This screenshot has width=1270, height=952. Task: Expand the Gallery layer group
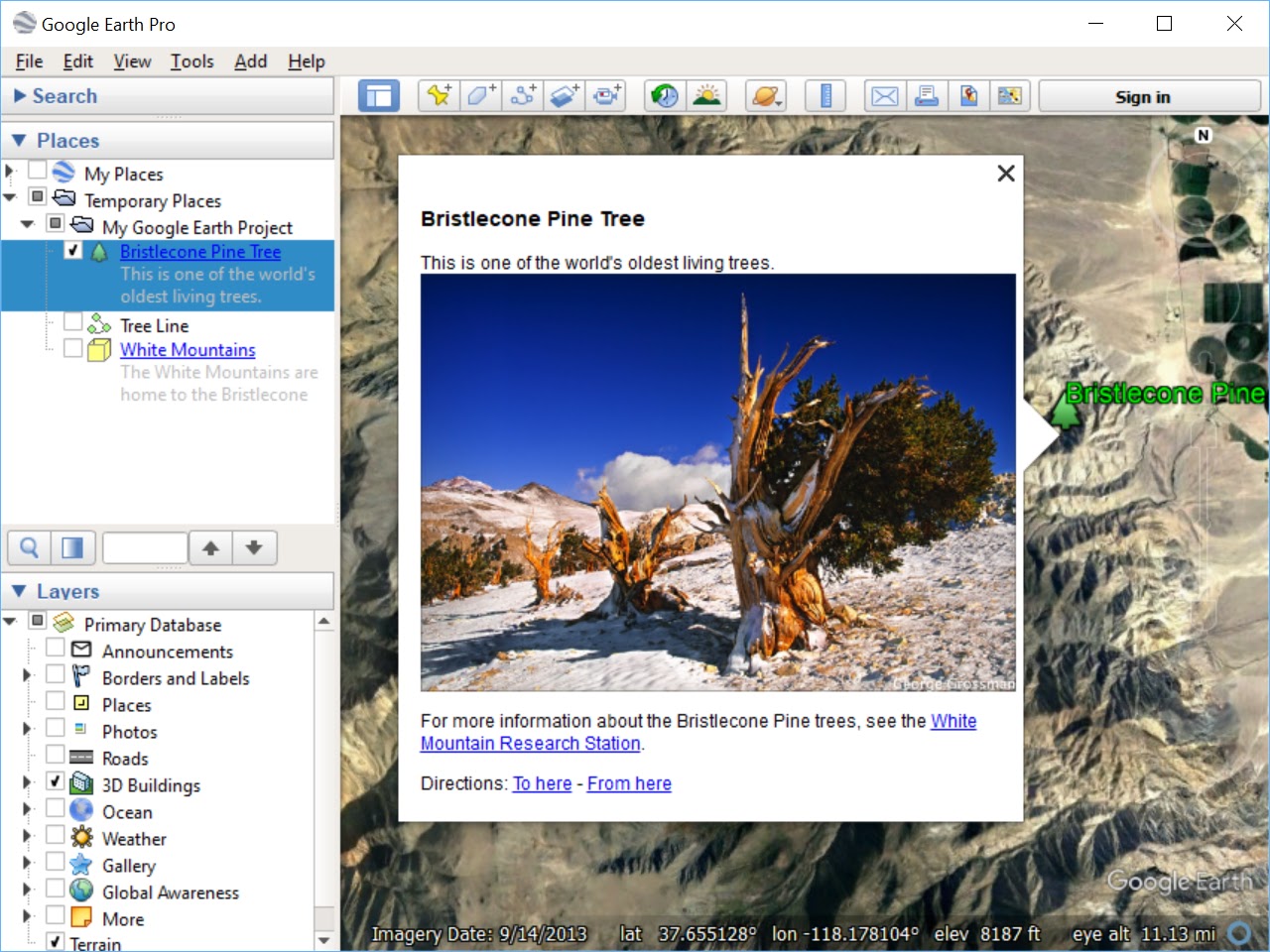point(28,863)
